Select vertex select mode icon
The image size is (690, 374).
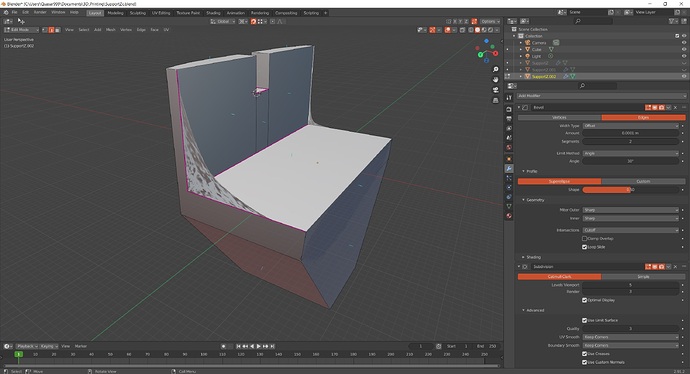[45, 30]
